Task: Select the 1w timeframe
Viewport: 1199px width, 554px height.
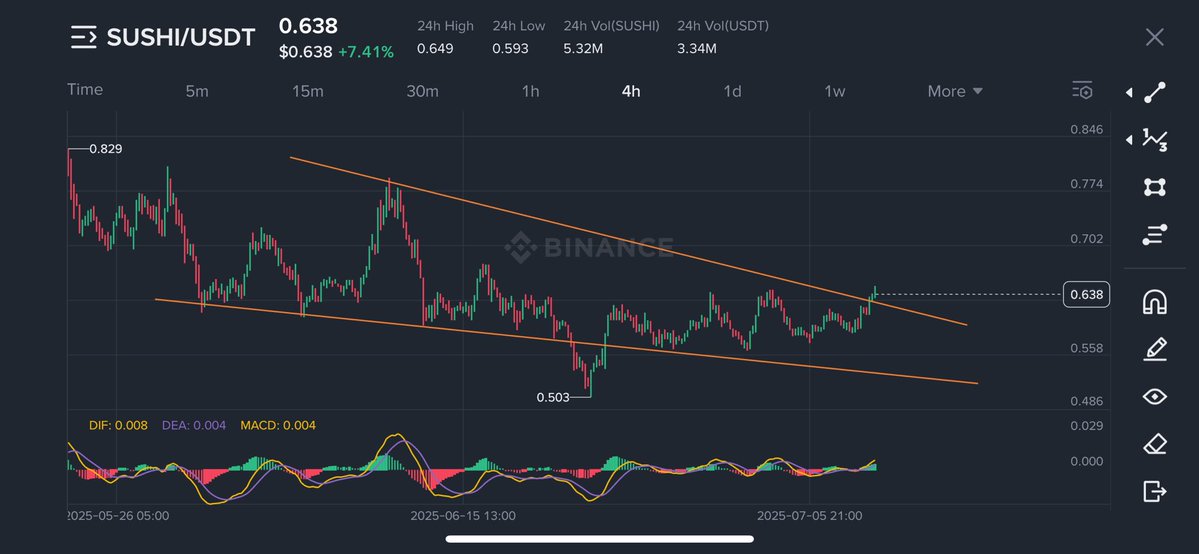Action: click(x=834, y=91)
